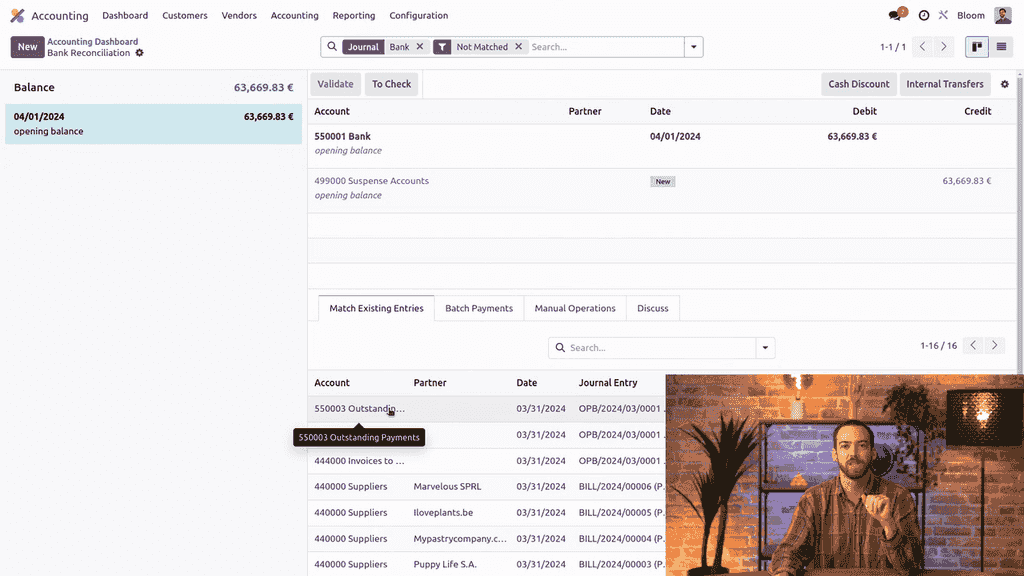Viewport: 1024px width, 576px height.
Task: Go to next record with top pager arrow
Action: 943,47
